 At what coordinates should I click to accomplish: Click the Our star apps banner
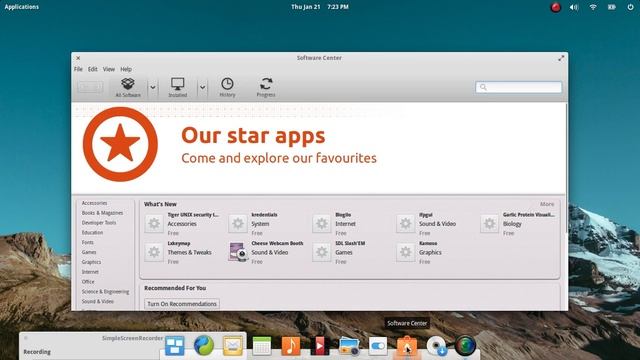(319, 149)
